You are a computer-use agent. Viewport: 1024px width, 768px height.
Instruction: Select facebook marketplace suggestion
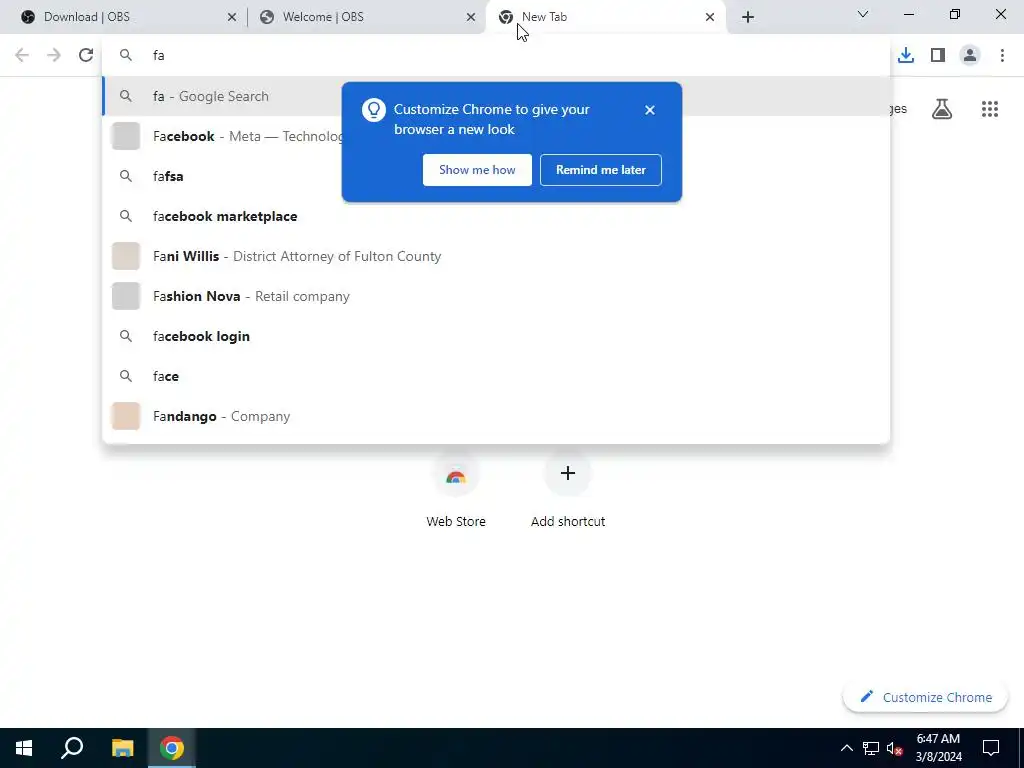click(x=496, y=216)
